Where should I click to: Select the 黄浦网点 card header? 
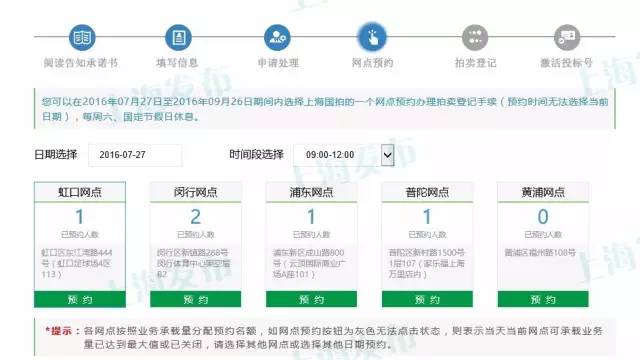[x=543, y=192]
